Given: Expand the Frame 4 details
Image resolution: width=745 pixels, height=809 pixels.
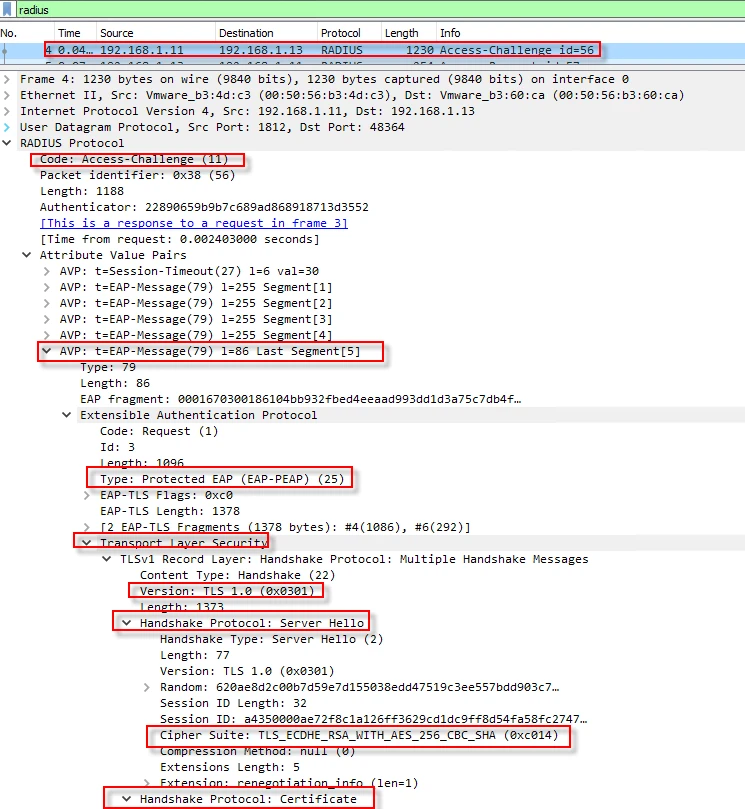Looking at the screenshot, I should click(x=9, y=79).
